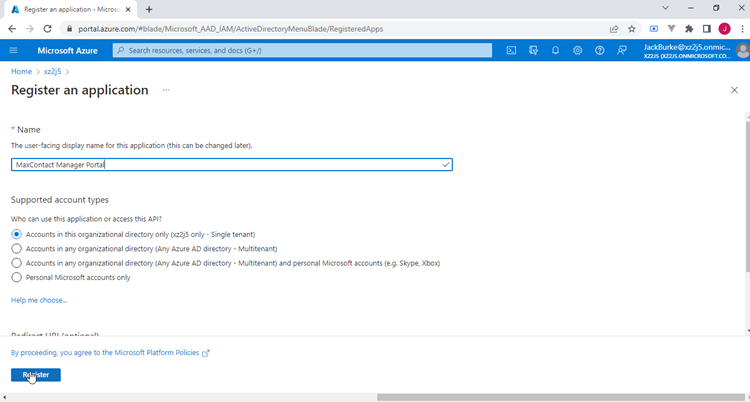
Task: Select Any Azure AD directory Multitenant option
Action: [16, 249]
